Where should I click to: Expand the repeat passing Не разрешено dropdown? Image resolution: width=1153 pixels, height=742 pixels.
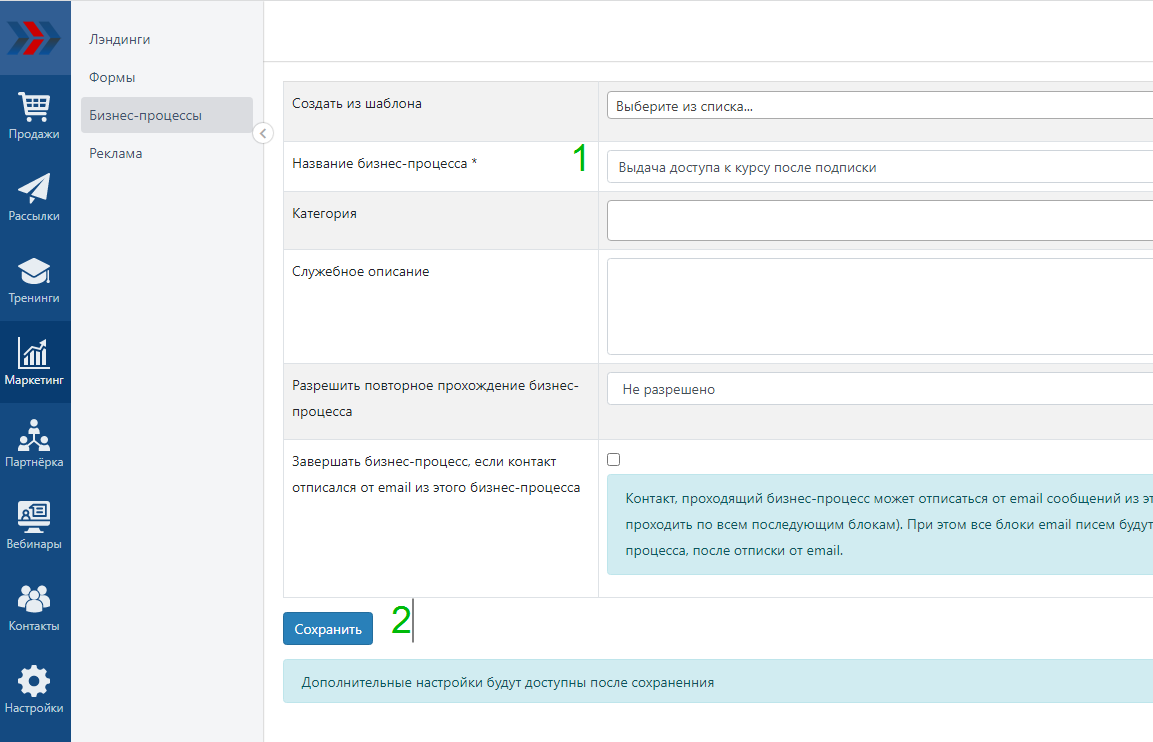coord(880,389)
